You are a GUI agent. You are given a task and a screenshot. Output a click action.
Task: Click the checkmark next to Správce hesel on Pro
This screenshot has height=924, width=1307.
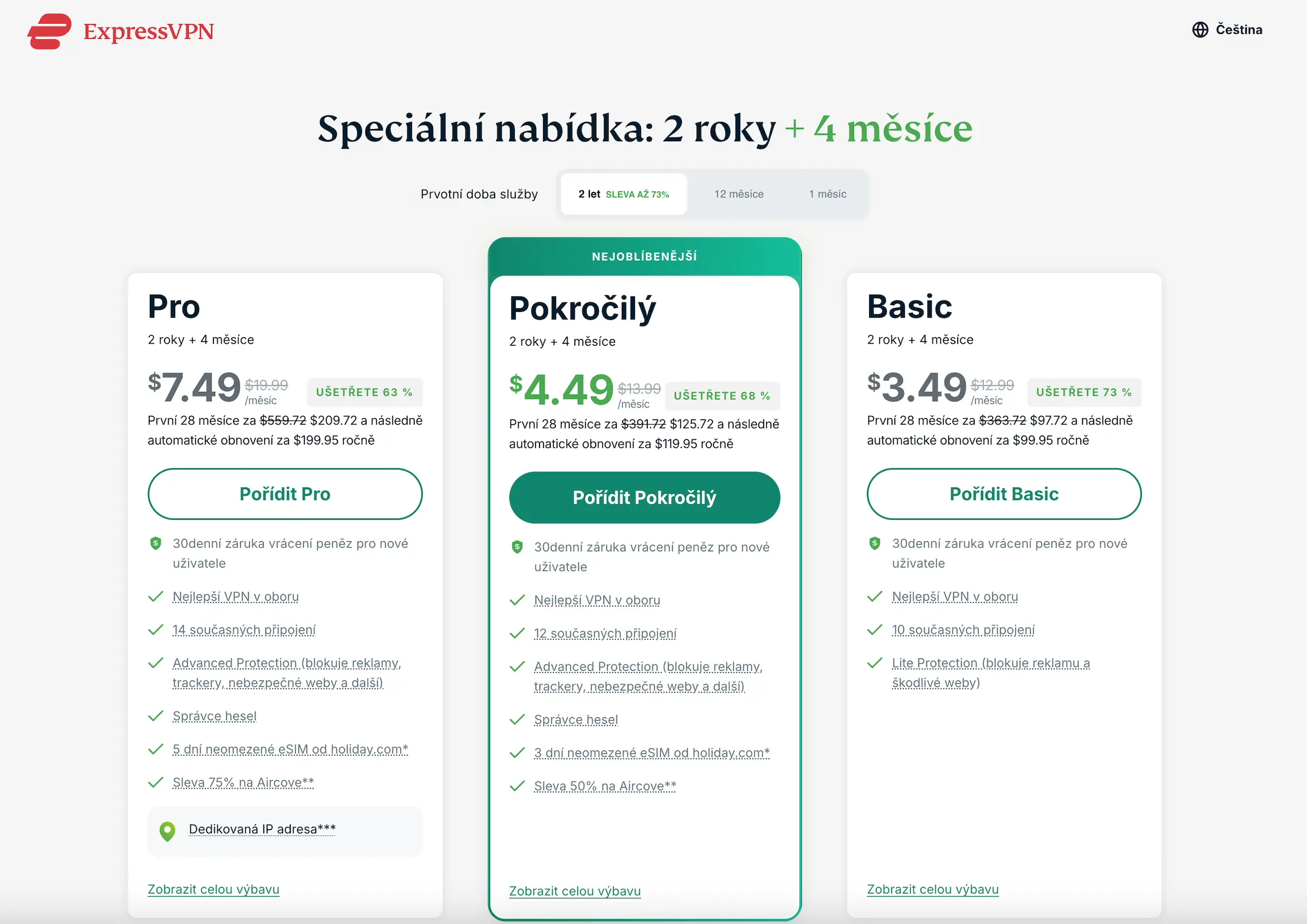[x=155, y=717]
